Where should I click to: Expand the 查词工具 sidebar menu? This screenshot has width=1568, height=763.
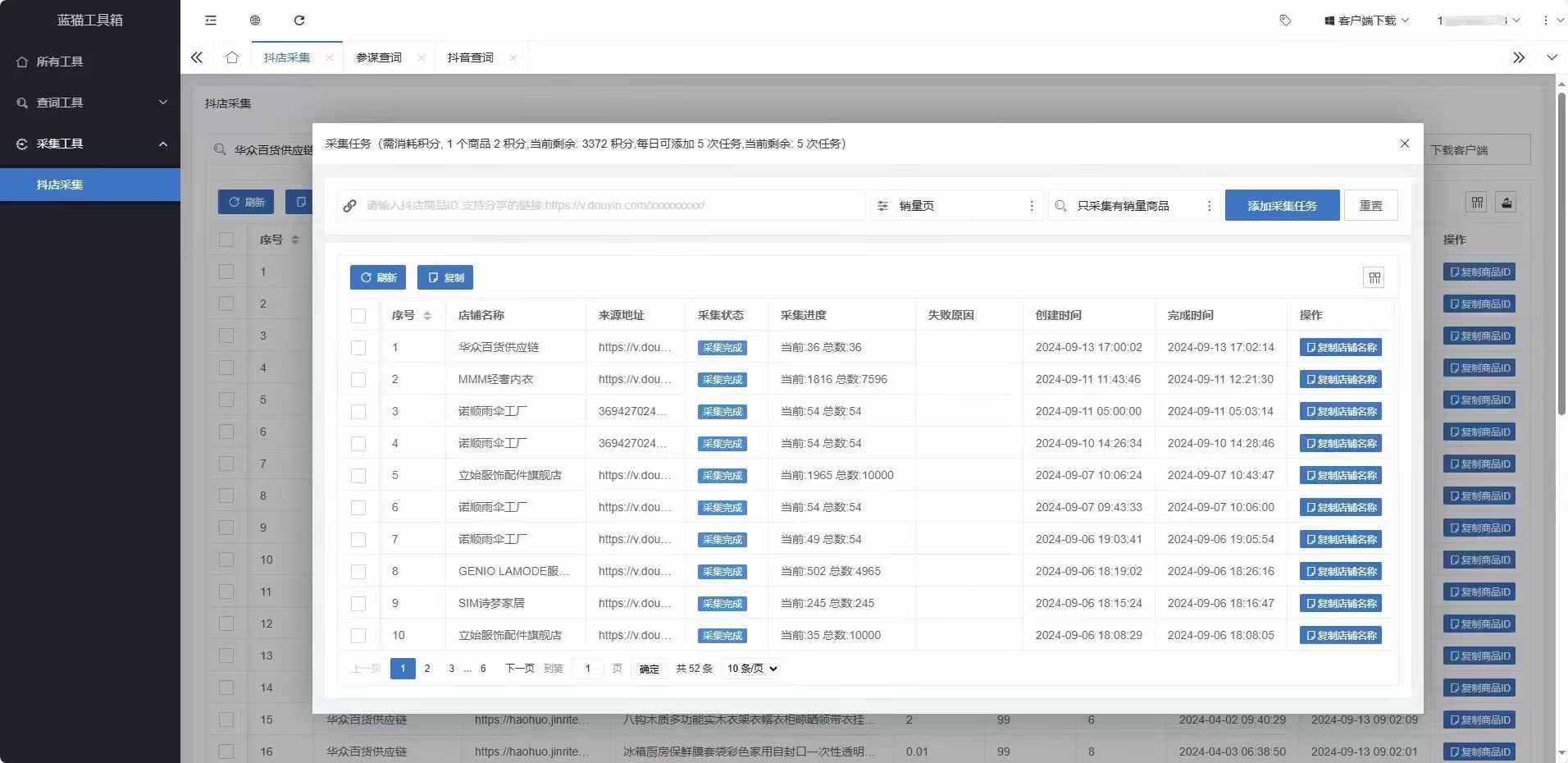coord(90,103)
